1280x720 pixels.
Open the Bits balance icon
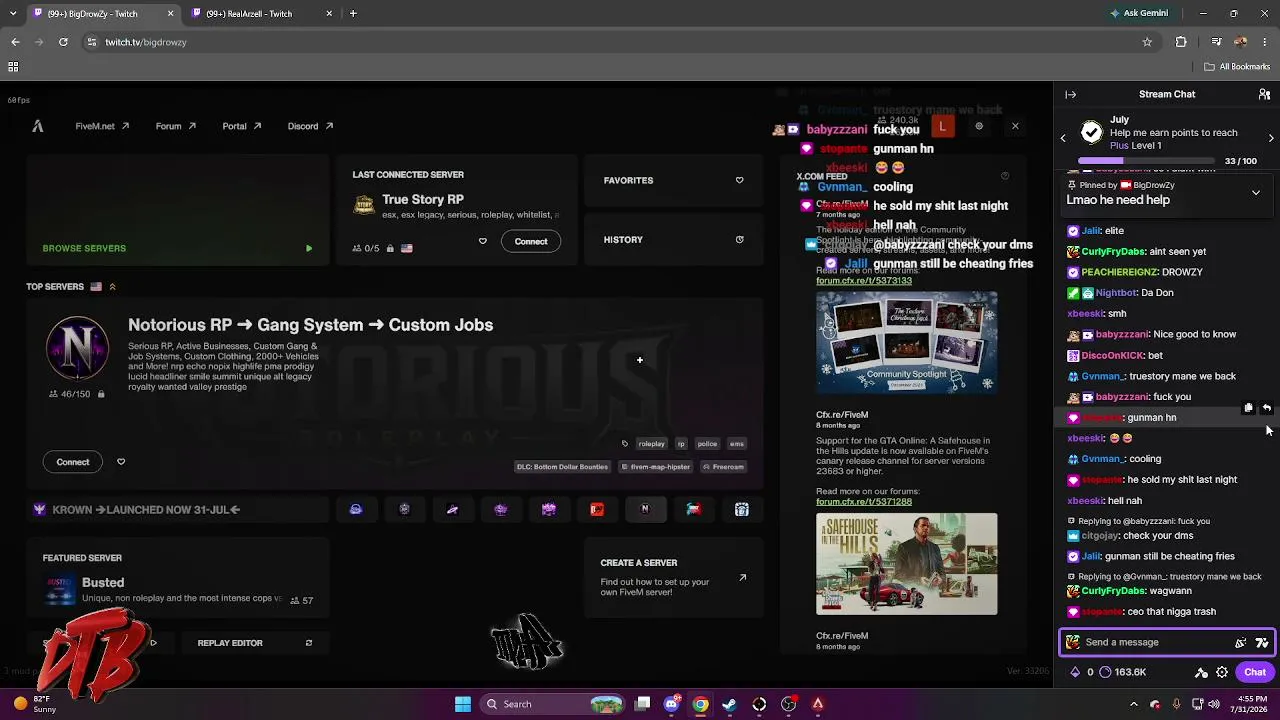point(1075,672)
